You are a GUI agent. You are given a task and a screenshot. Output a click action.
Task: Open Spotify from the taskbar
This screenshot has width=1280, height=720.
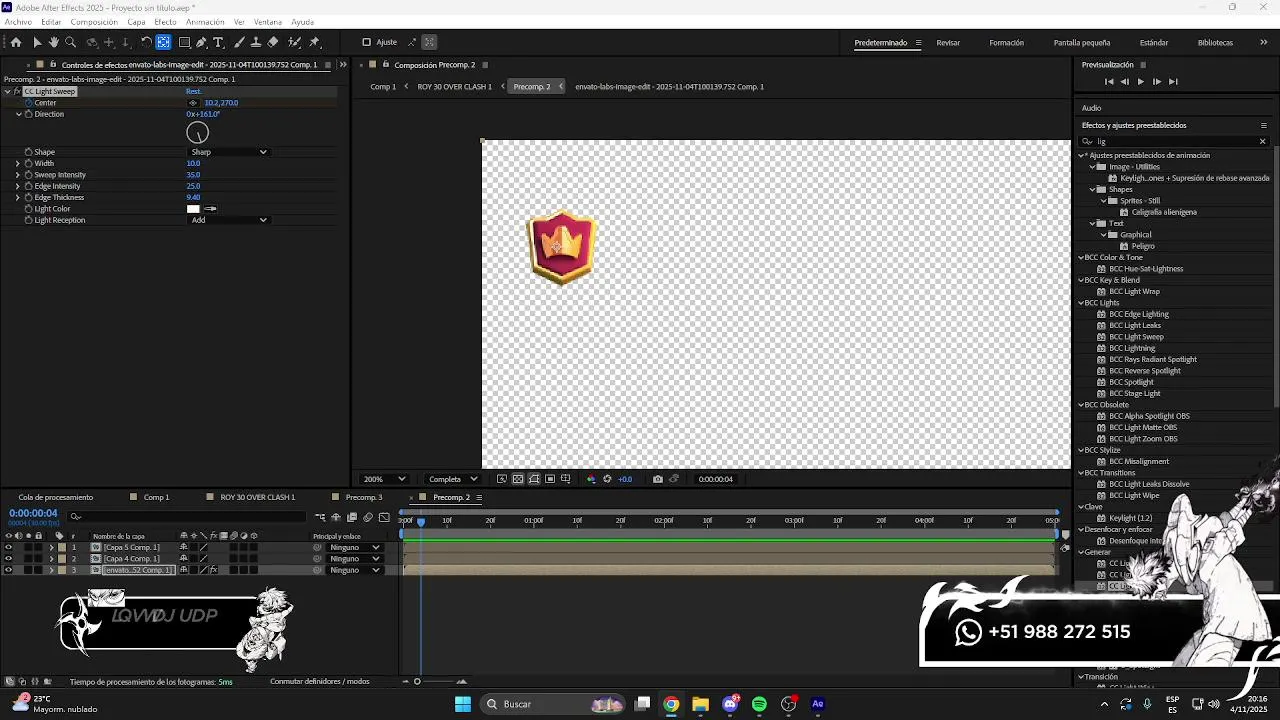(759, 704)
